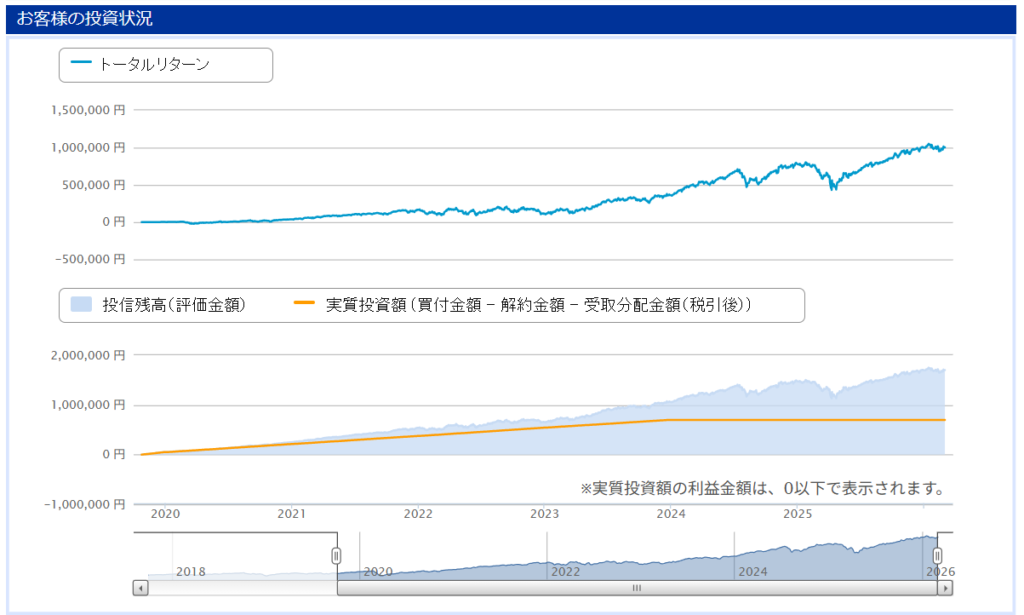Click the 2022 label in the navigator
1024x615 pixels.
(565, 571)
